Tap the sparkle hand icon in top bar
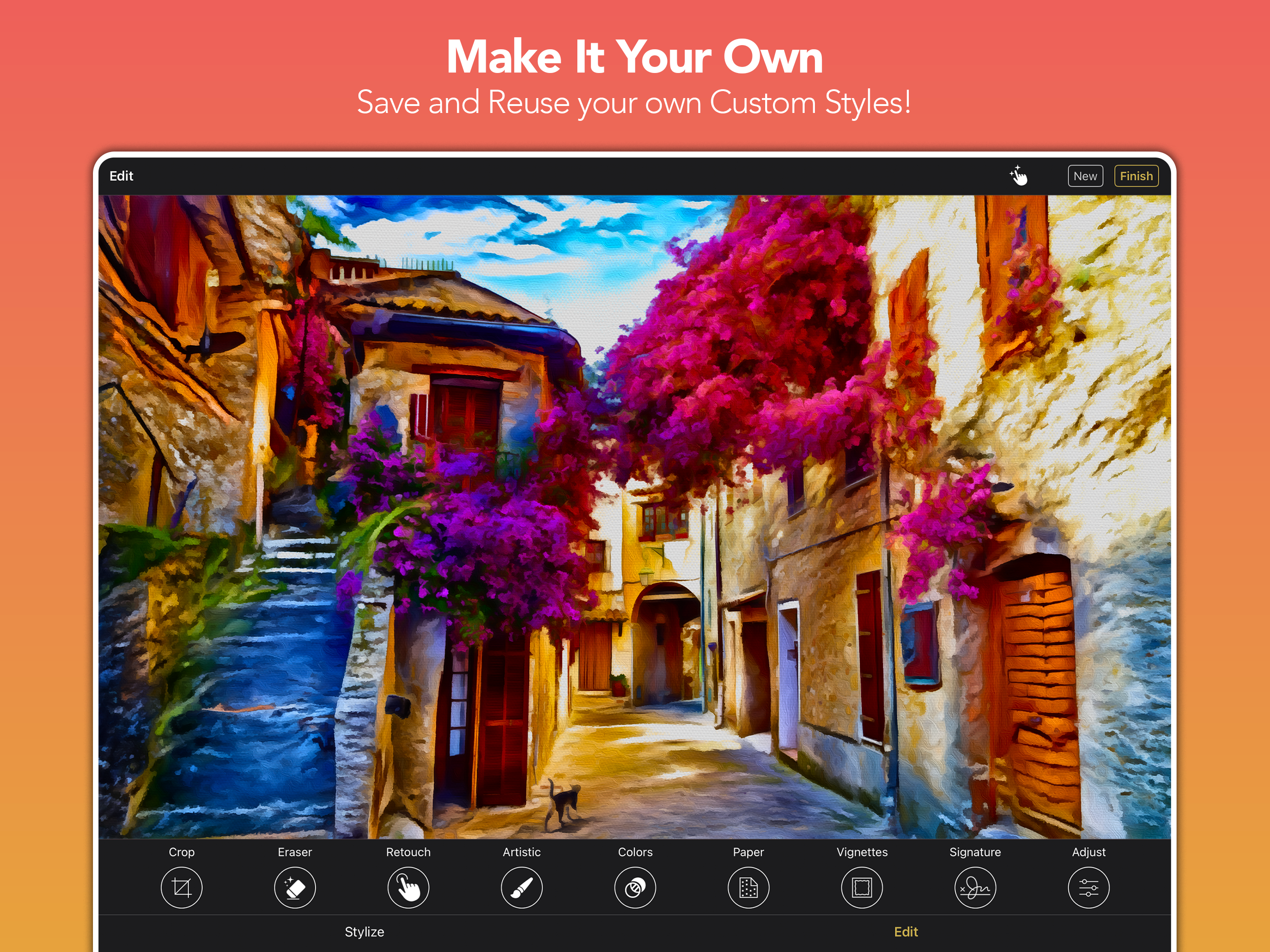Viewport: 1270px width, 952px height. (1019, 176)
